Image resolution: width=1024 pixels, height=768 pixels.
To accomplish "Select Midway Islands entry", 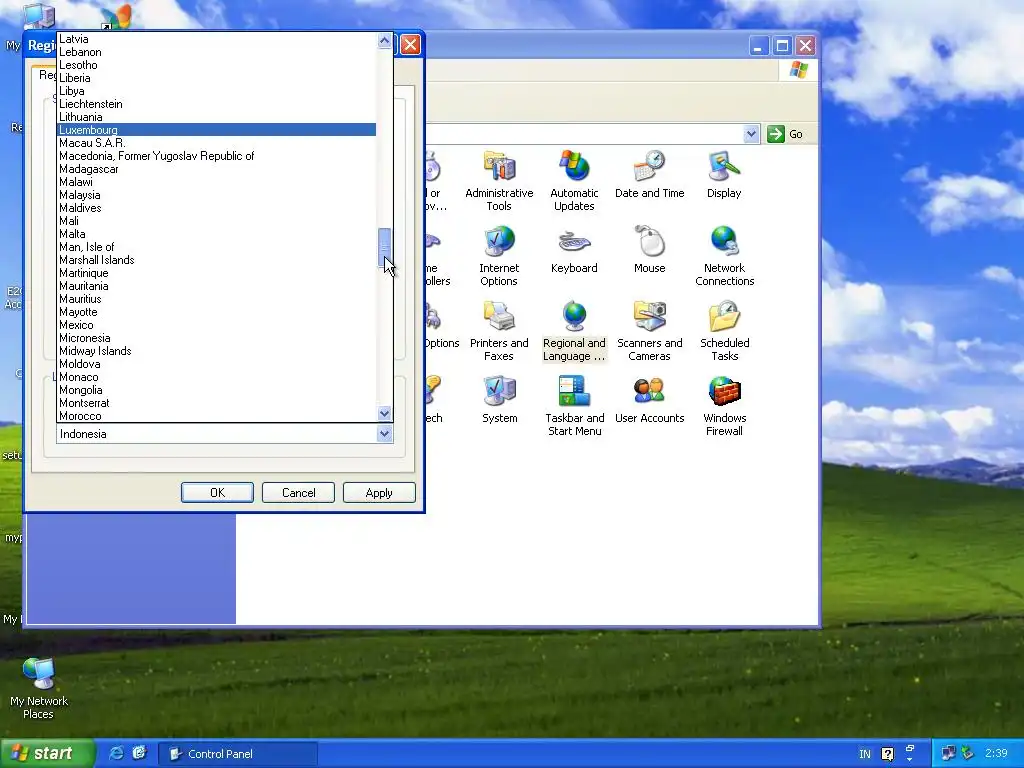I will pos(217,351).
